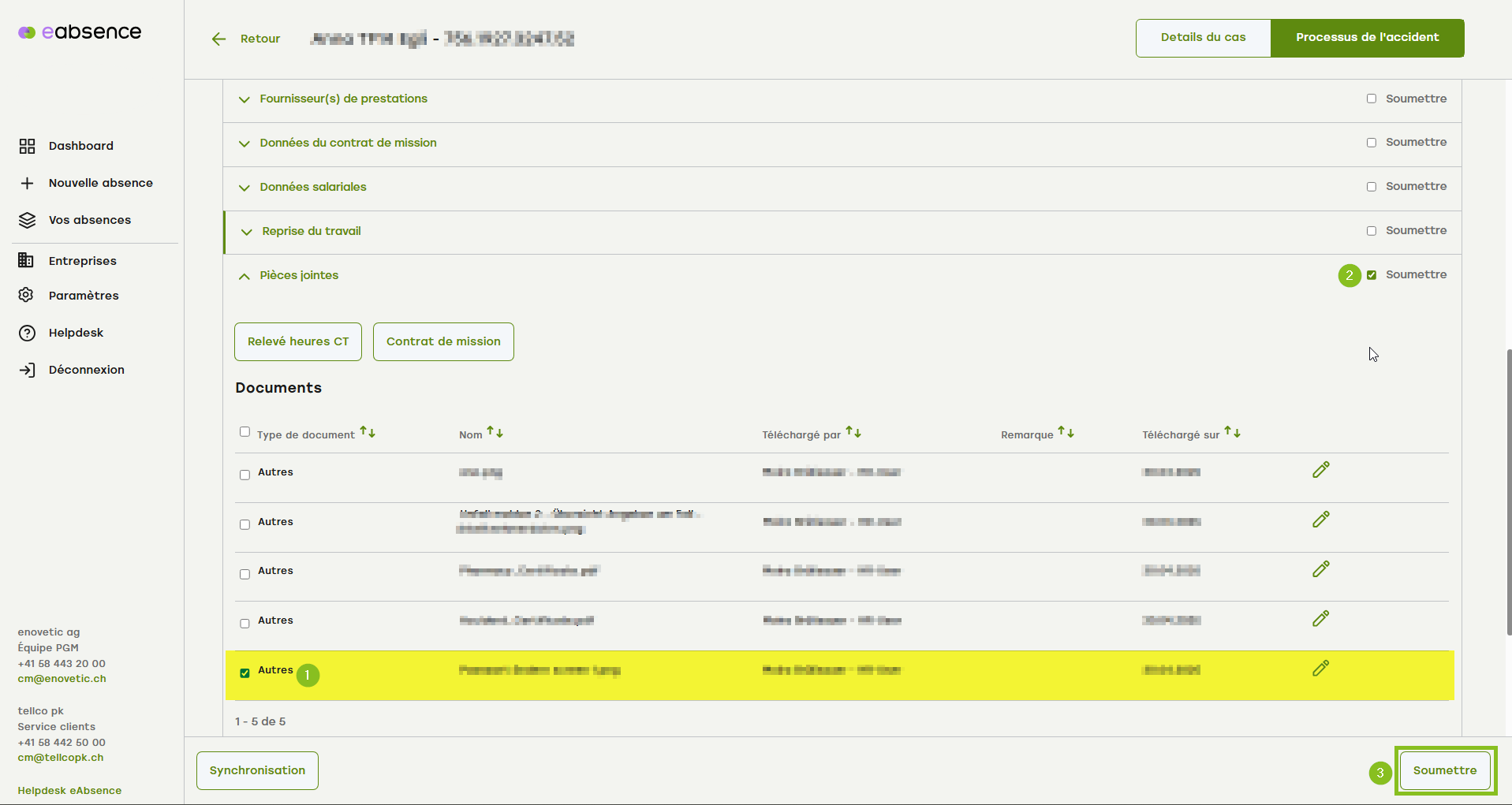Click the plus icon for Nouvelle absence
The height and width of the screenshot is (805, 1512).
click(27, 183)
